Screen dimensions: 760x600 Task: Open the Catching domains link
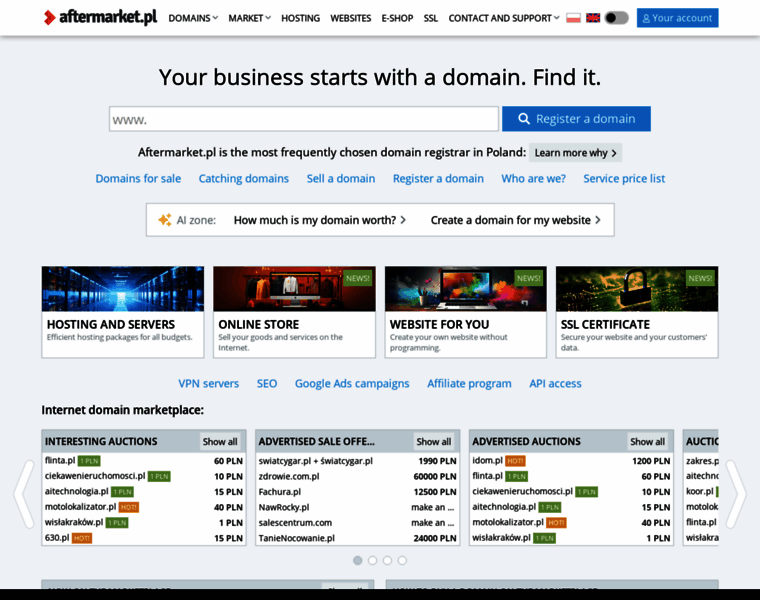[243, 179]
